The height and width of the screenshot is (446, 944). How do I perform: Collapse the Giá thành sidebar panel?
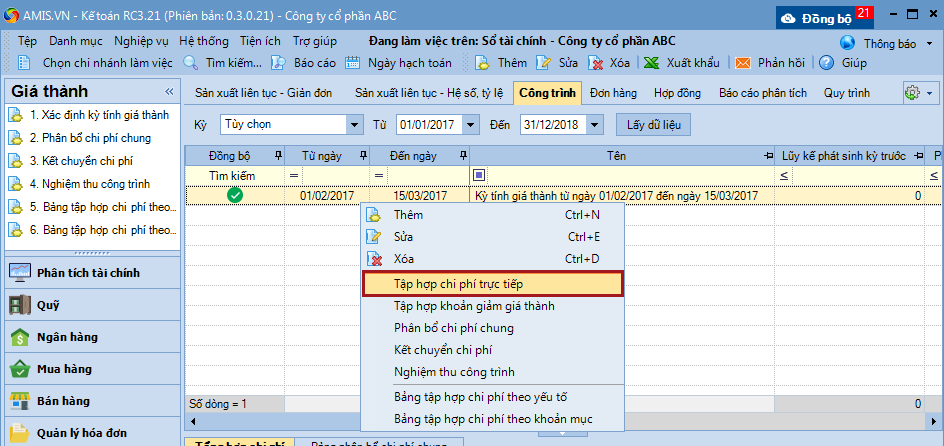pyautogui.click(x=169, y=91)
